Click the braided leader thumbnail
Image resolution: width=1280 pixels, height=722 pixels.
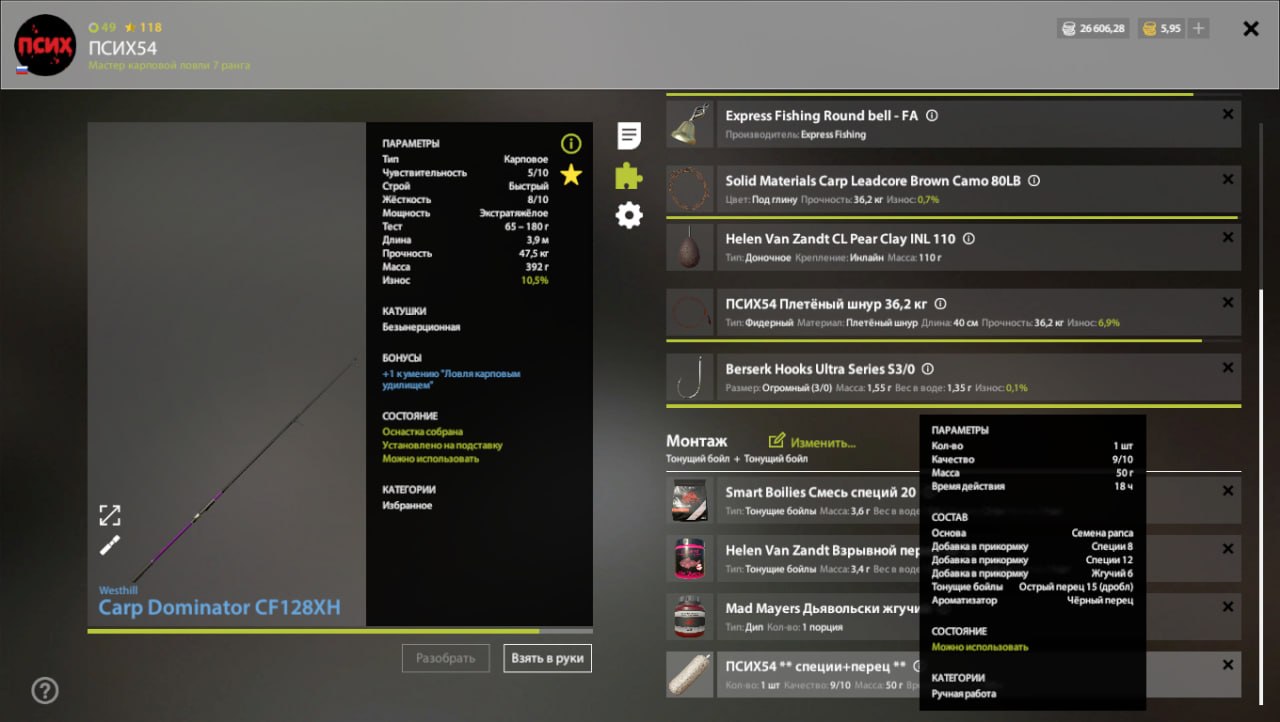pyautogui.click(x=690, y=312)
